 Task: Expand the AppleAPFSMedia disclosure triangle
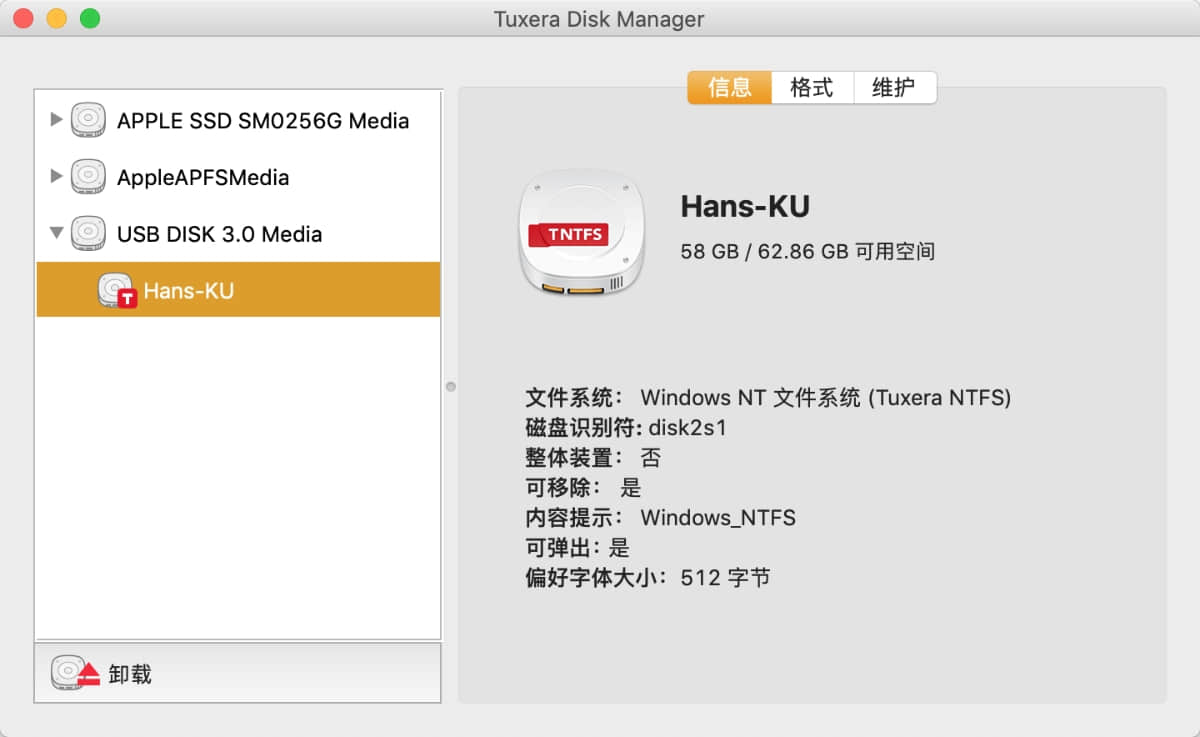click(x=56, y=177)
